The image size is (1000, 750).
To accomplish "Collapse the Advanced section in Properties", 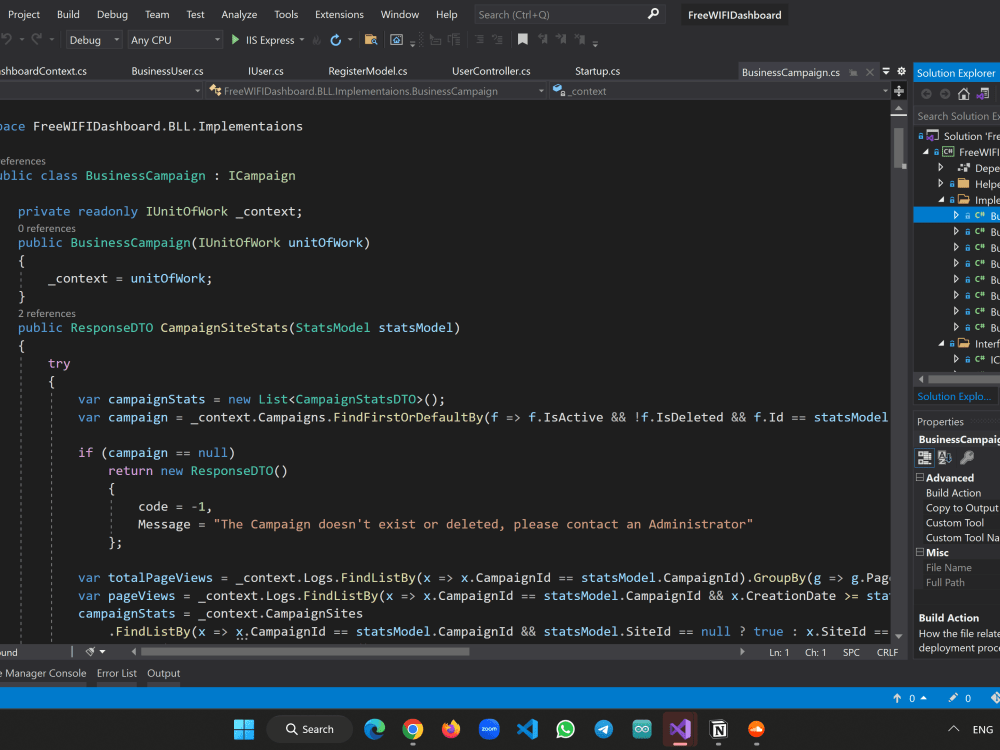I will click(920, 478).
